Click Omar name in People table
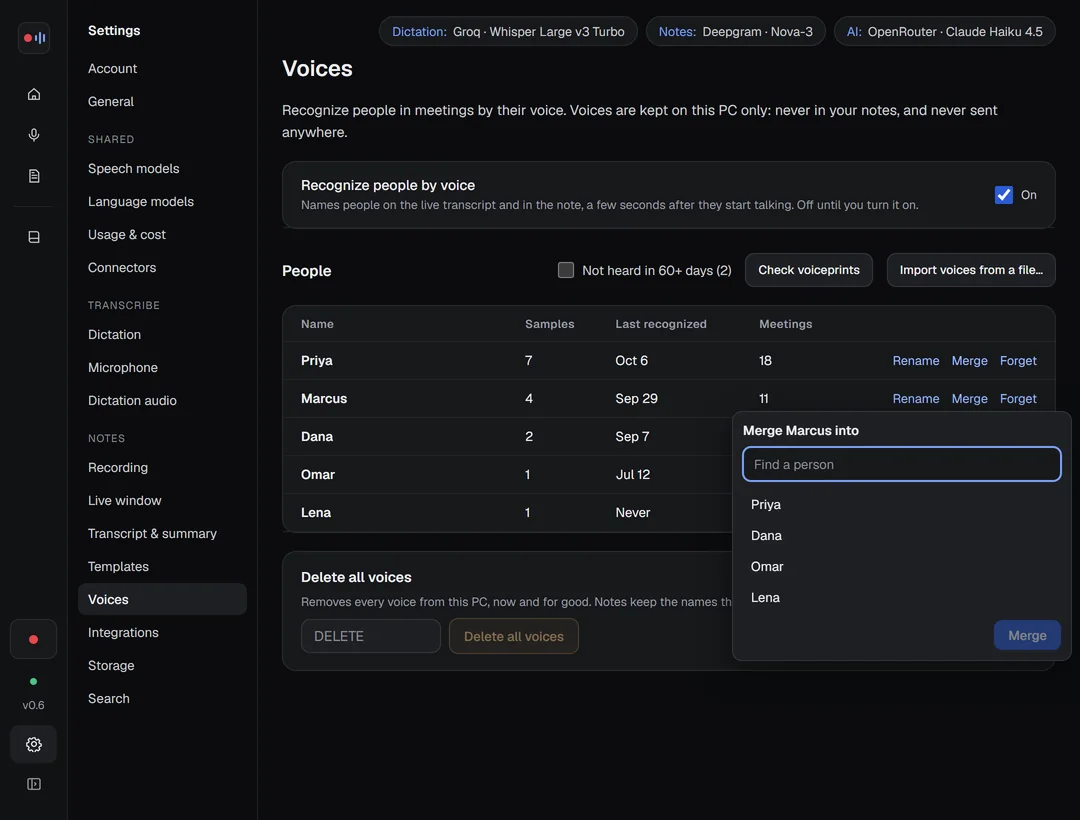Viewport: 1080px width, 820px height. (x=318, y=474)
